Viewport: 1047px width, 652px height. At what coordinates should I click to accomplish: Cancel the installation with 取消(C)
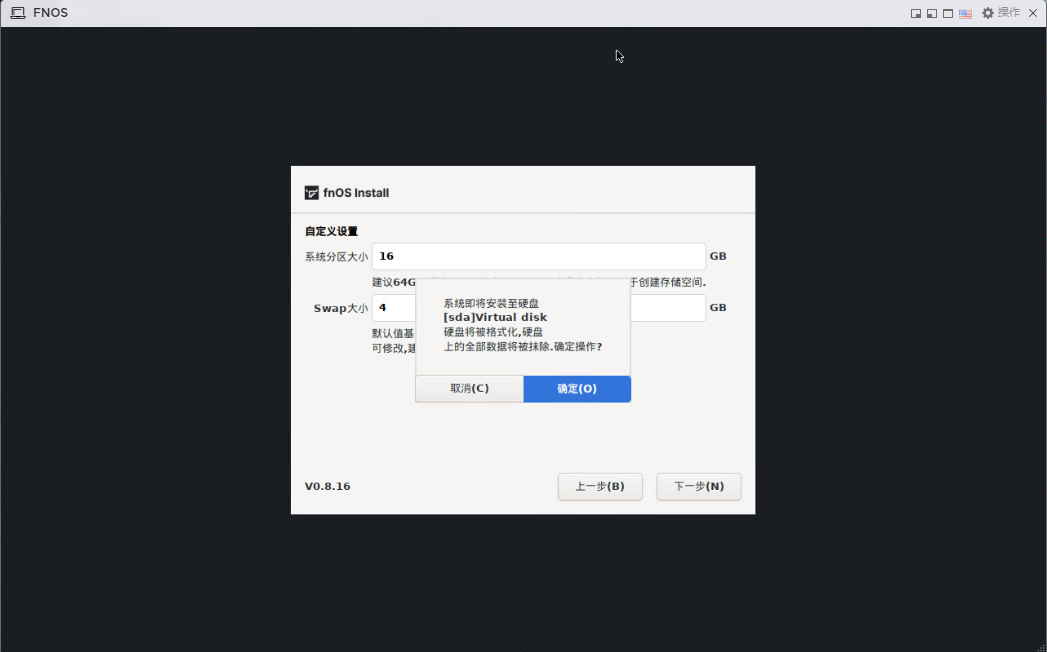tap(469, 389)
